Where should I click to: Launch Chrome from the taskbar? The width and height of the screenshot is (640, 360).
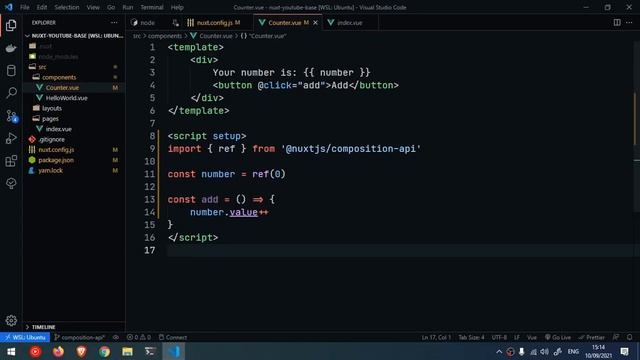pyautogui.click(x=104, y=351)
